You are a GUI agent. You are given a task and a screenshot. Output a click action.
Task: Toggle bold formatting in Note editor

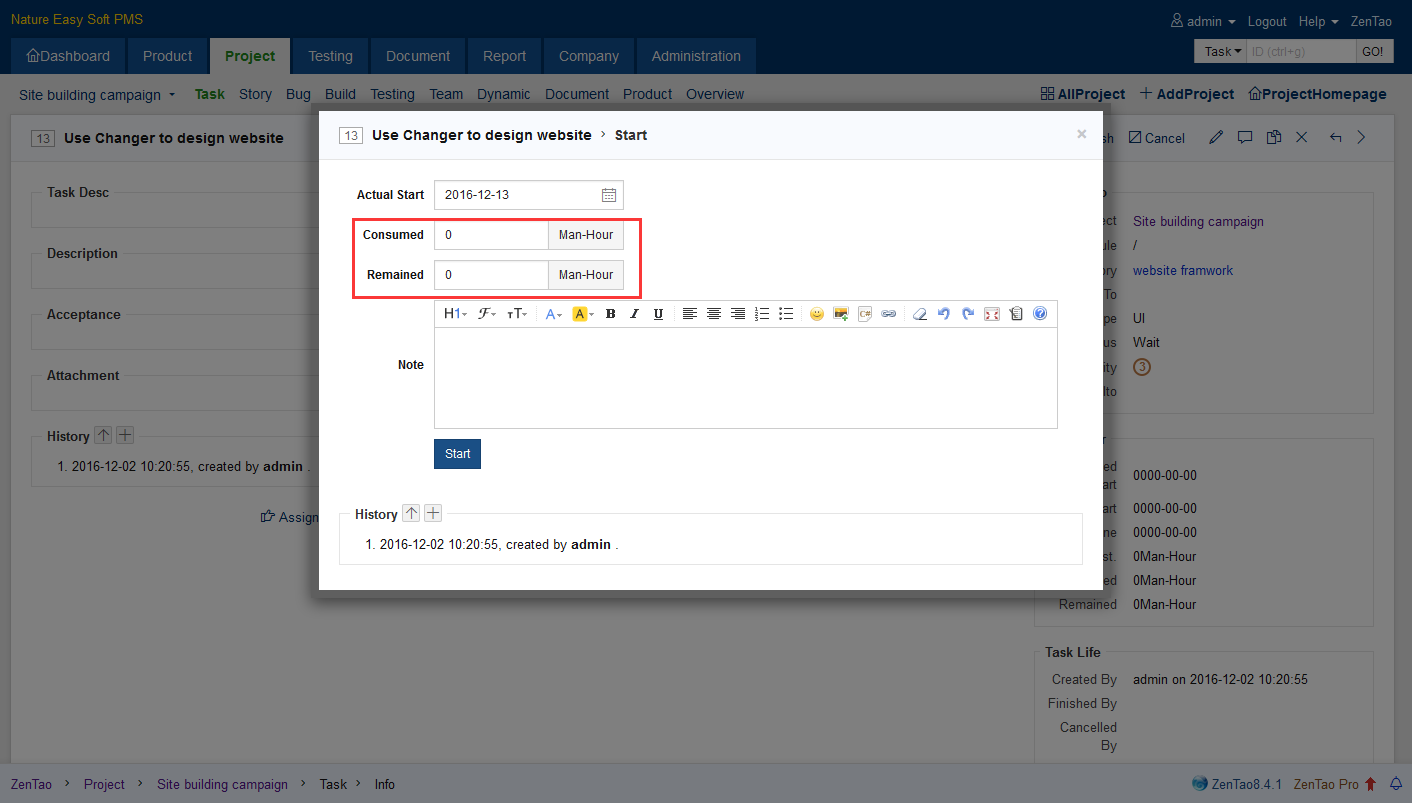click(610, 314)
